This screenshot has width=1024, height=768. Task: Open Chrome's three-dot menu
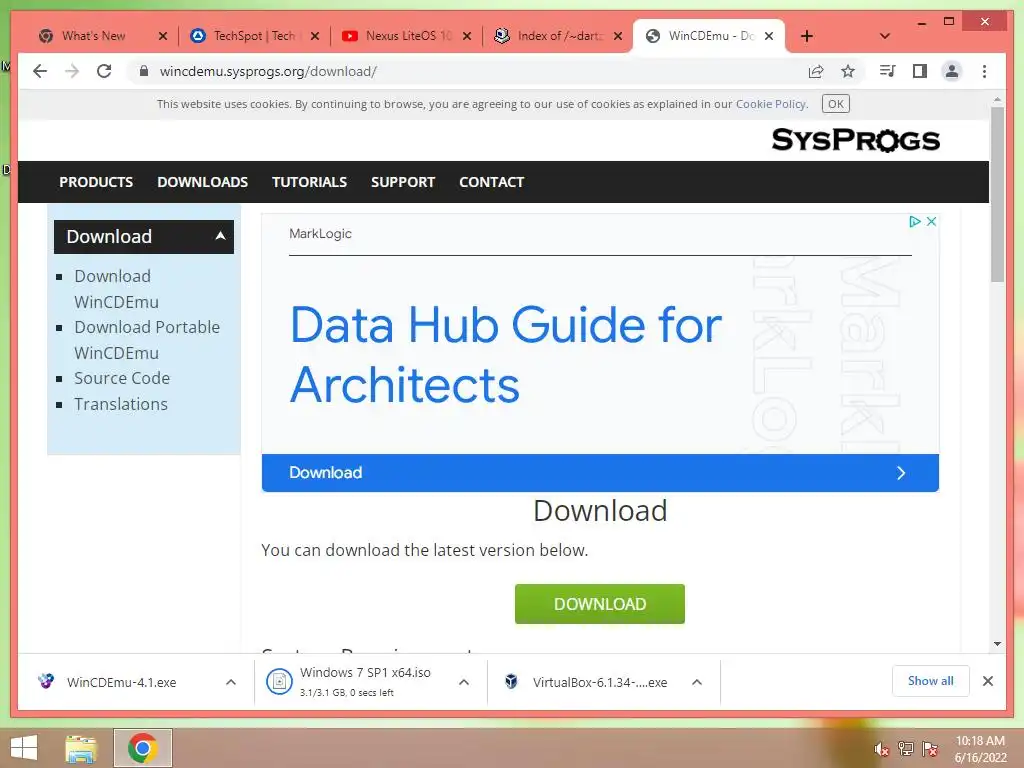984,71
